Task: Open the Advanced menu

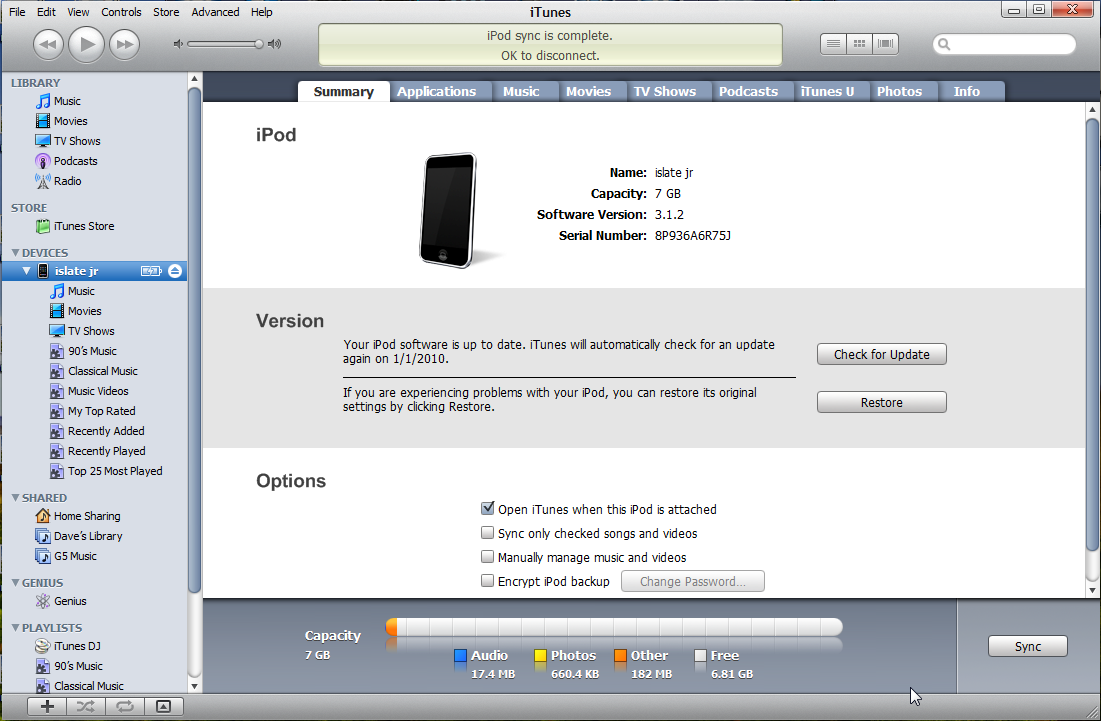Action: 215,12
